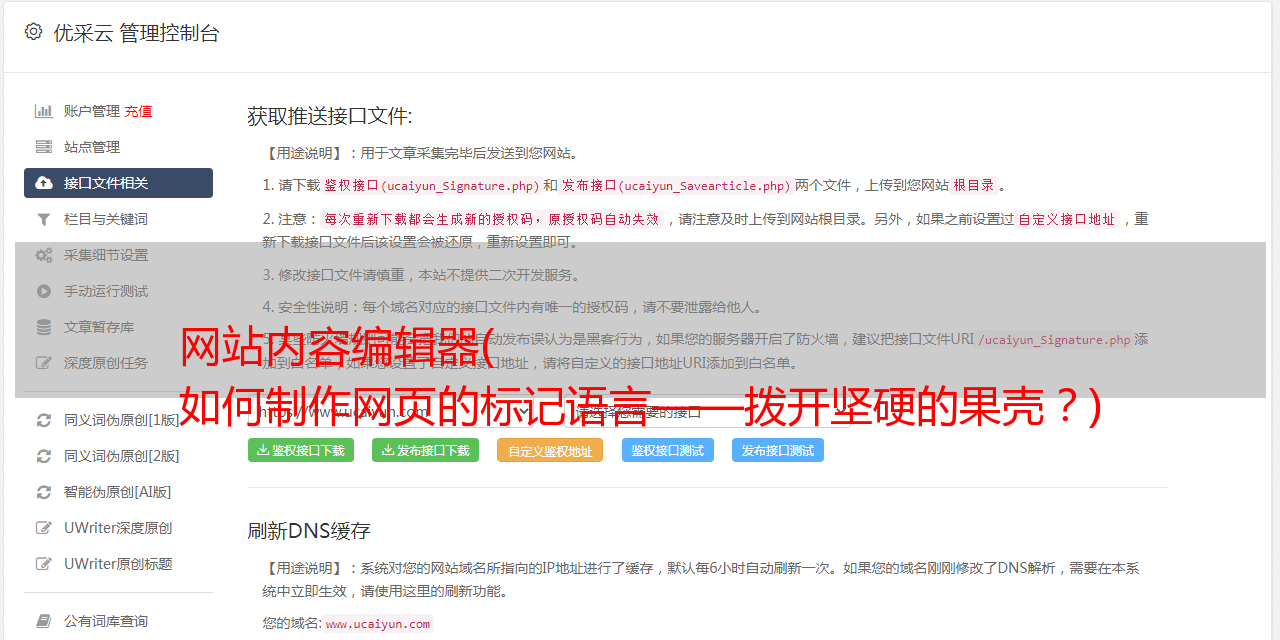
Task: Click the server icon for 站点管理
Action: (x=44, y=147)
